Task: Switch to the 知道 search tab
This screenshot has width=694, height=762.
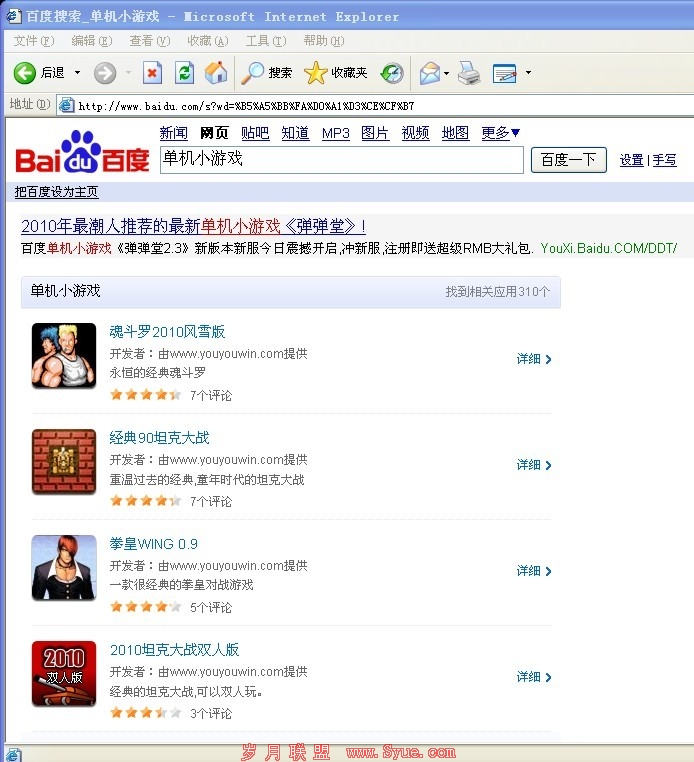Action: (295, 133)
